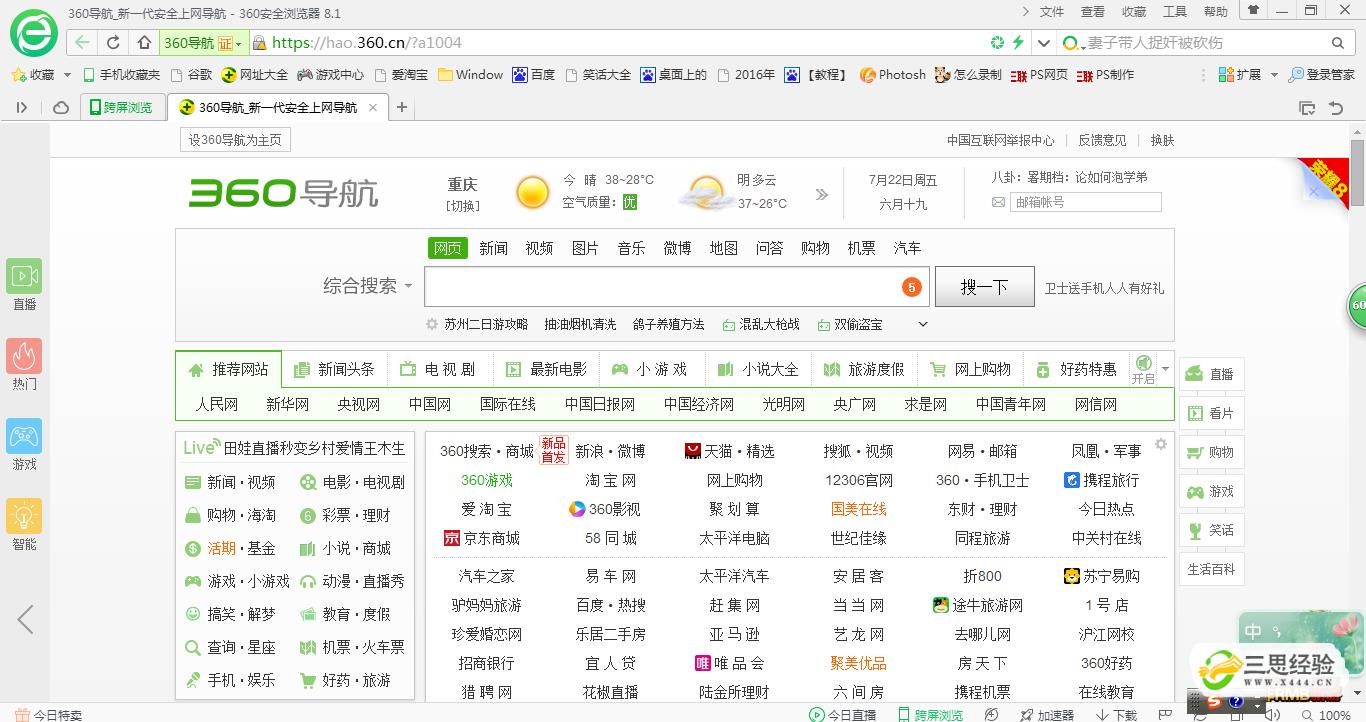The width and height of the screenshot is (1366, 722).
Task: Open the 游戏 gamepad icon in left sidebar
Action: click(24, 437)
